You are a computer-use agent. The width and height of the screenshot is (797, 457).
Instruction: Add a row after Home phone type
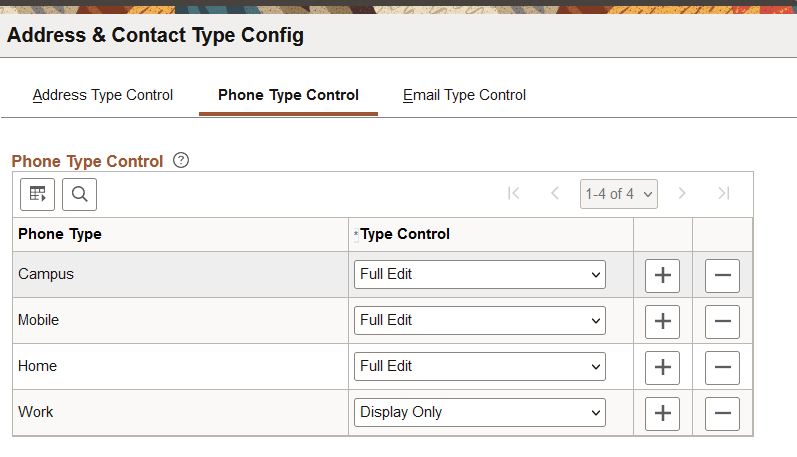(662, 367)
